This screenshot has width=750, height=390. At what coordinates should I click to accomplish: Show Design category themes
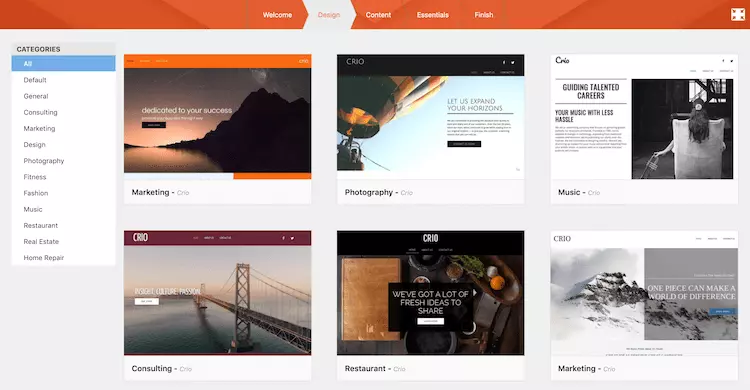coord(64,145)
